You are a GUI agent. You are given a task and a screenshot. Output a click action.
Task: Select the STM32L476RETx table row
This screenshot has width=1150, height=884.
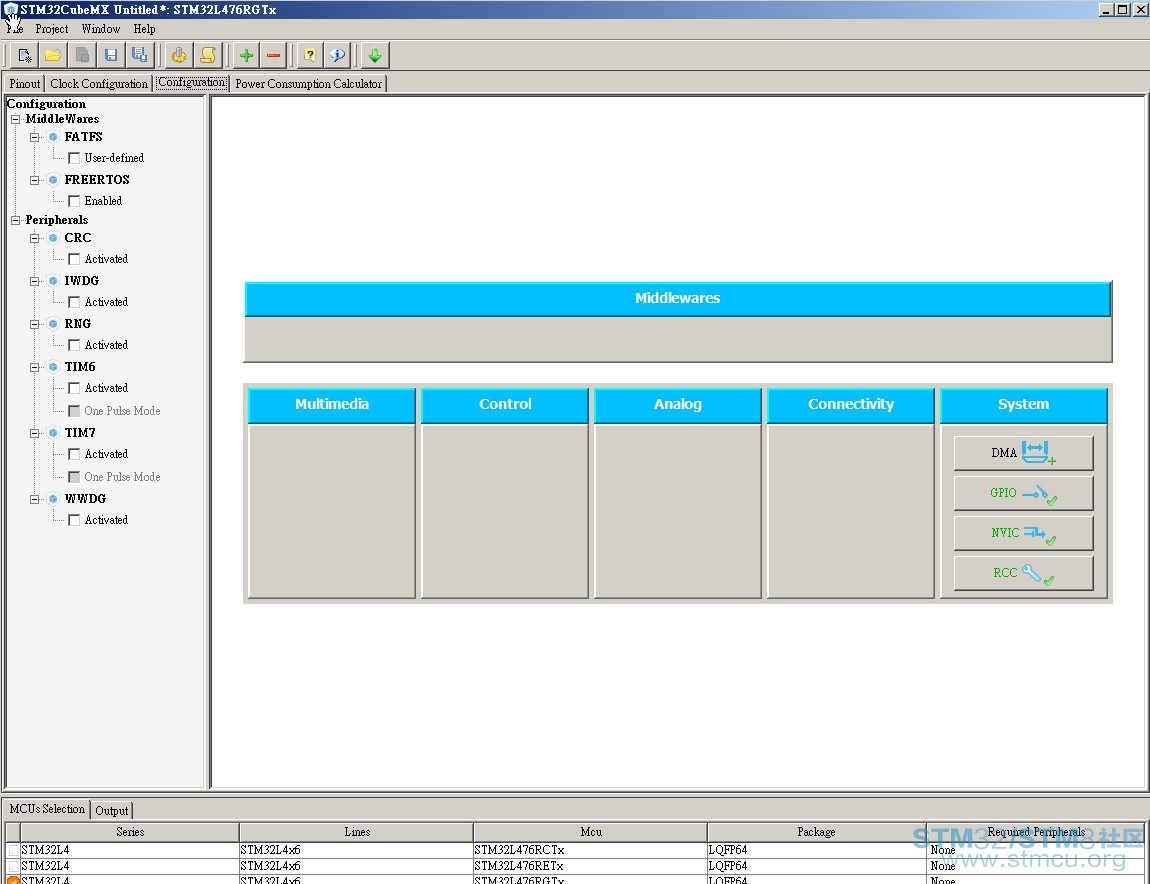point(576,866)
